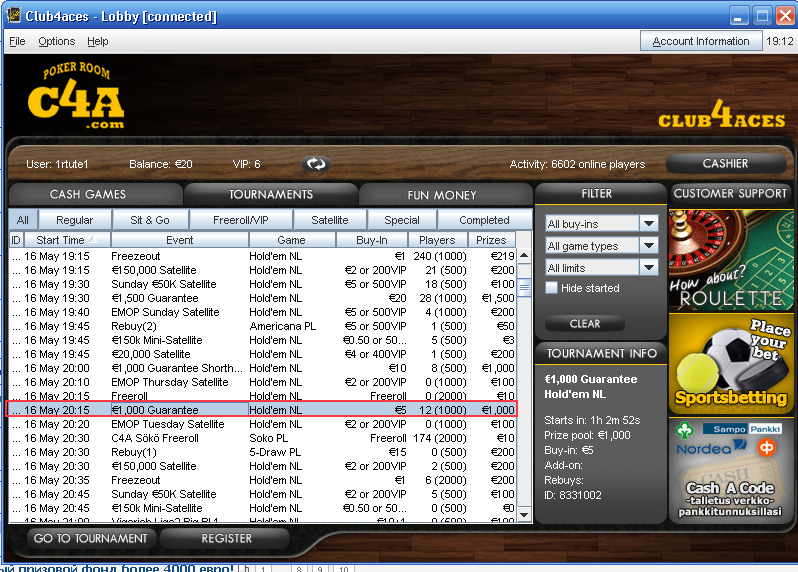
Task: Select the €1,000 Guarantee Shorth... row
Action: click(x=263, y=368)
